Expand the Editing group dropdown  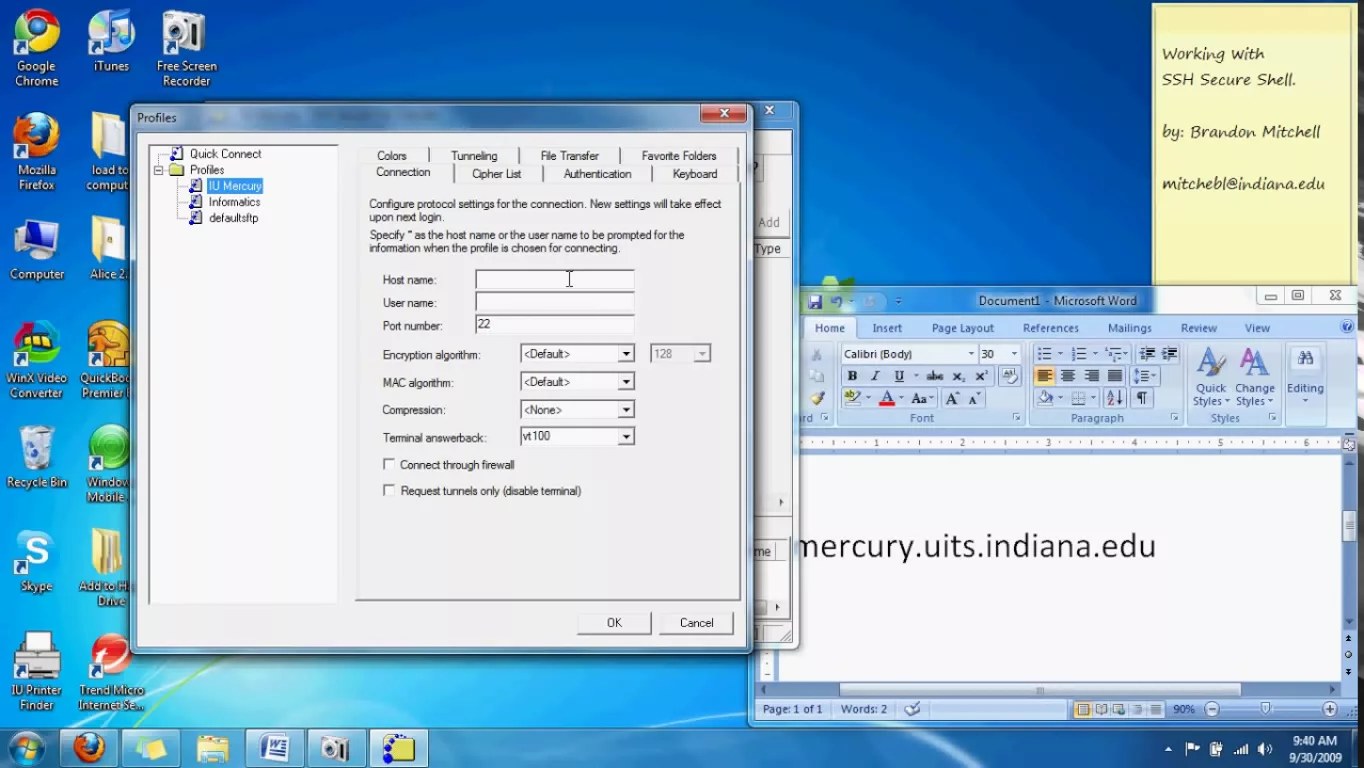pyautogui.click(x=1305, y=378)
